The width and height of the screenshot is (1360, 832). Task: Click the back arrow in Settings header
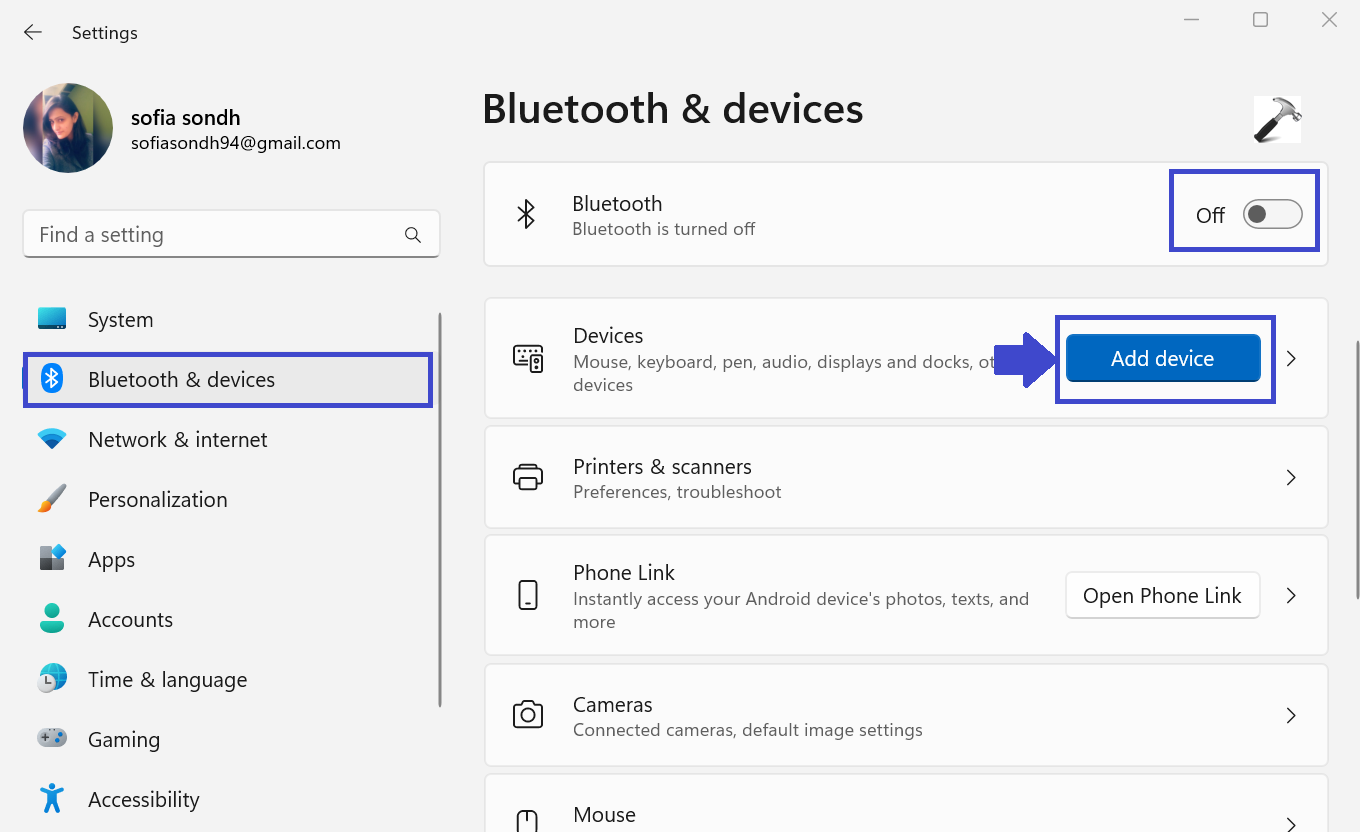33,33
